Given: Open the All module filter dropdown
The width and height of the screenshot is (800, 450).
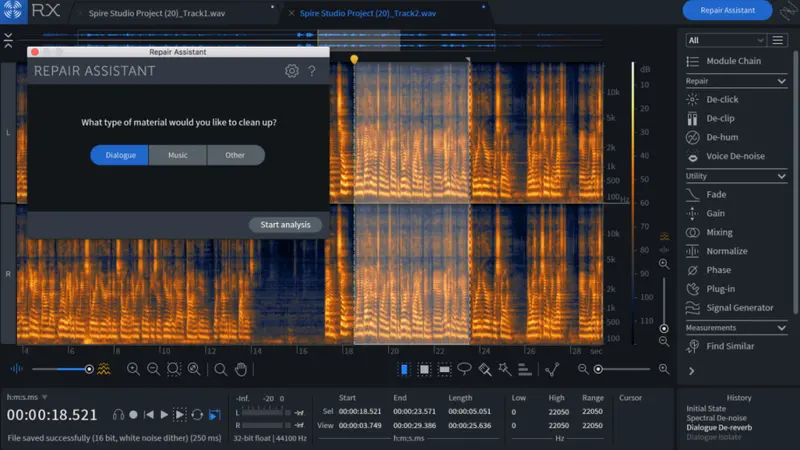Looking at the screenshot, I should click(x=725, y=40).
